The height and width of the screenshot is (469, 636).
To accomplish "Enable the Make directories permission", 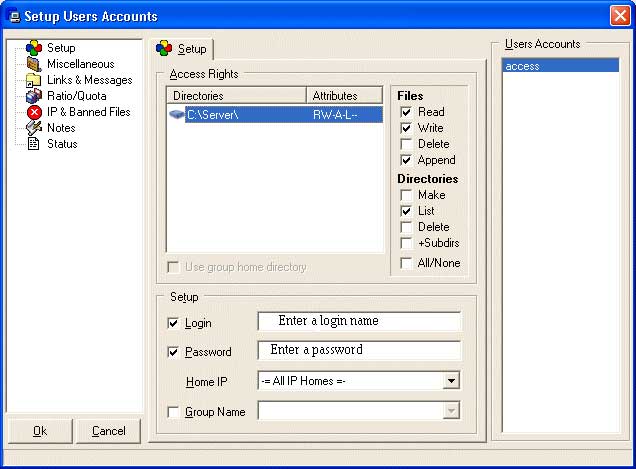I will click(x=406, y=195).
